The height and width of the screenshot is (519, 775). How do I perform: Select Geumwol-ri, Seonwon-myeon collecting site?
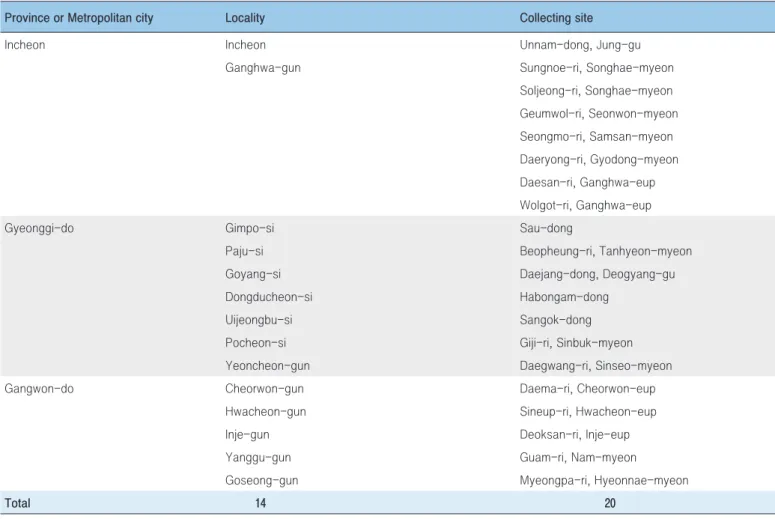click(599, 114)
